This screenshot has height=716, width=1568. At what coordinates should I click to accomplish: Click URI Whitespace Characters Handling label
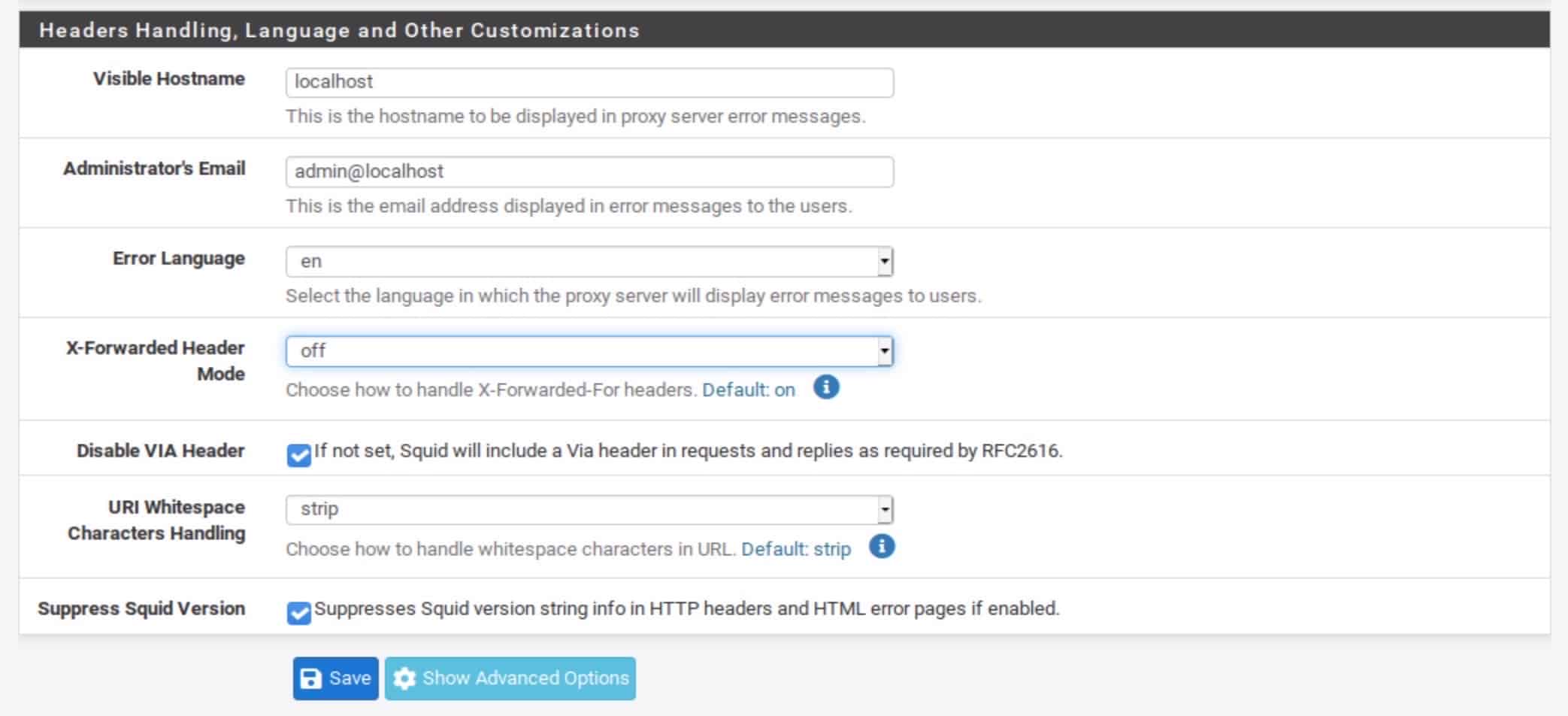(156, 520)
